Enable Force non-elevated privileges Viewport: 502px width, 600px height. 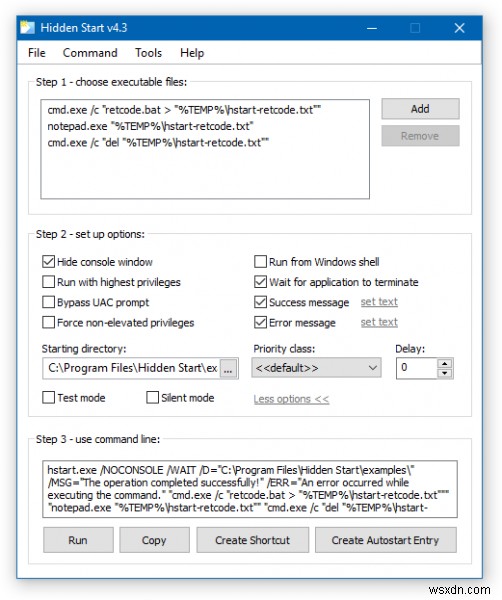point(48,323)
